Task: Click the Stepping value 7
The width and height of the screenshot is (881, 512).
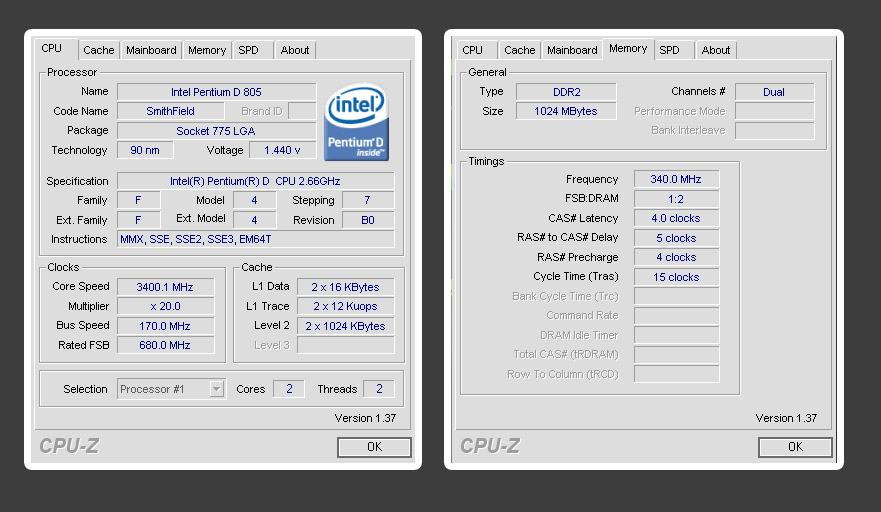Action: click(367, 200)
